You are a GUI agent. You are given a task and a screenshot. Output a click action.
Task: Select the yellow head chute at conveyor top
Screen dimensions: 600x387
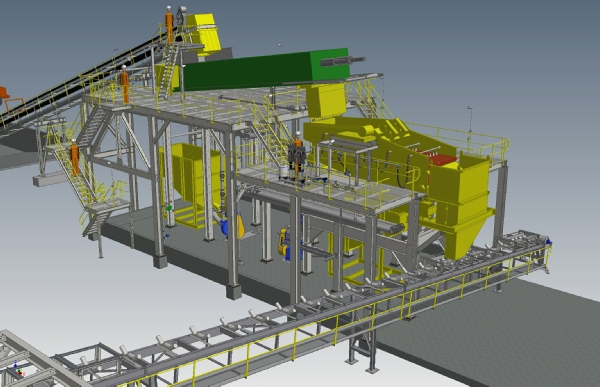point(202,35)
